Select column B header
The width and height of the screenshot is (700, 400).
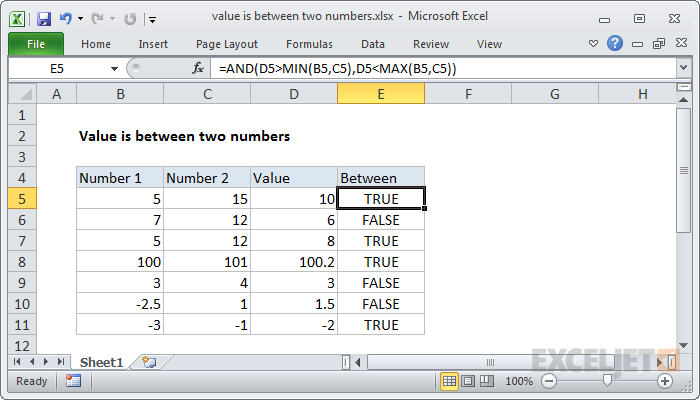point(120,94)
